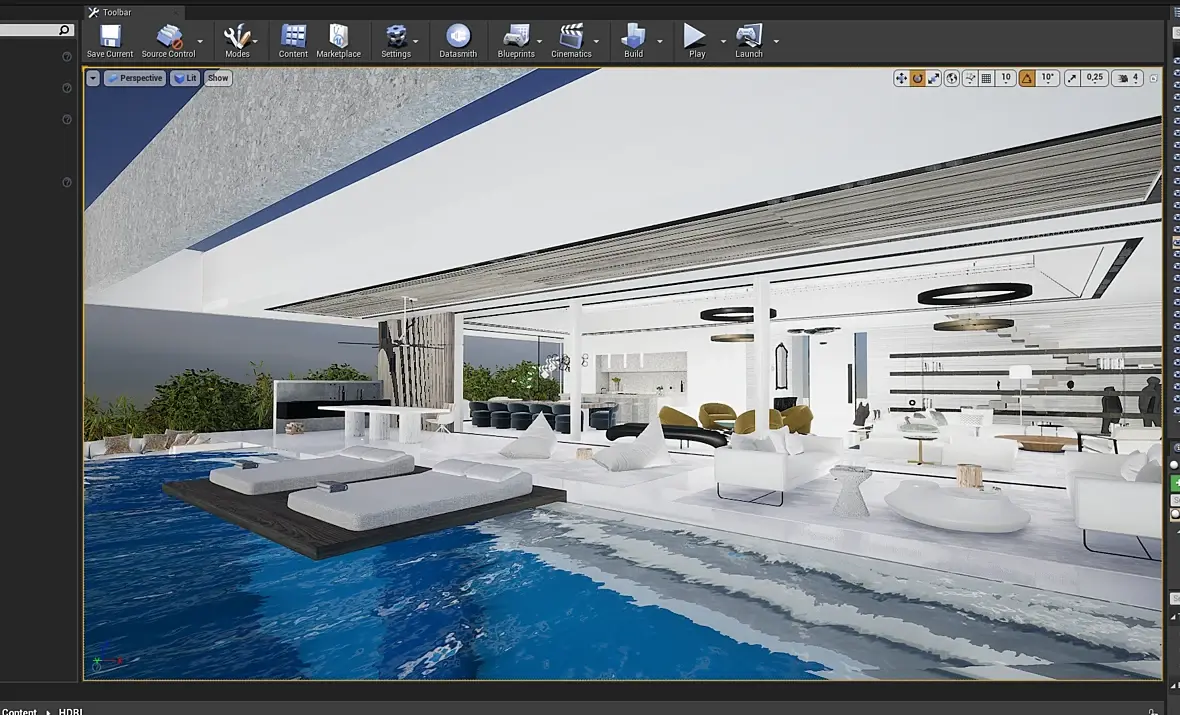
Task: Open viewport options arrow menu
Action: point(93,78)
